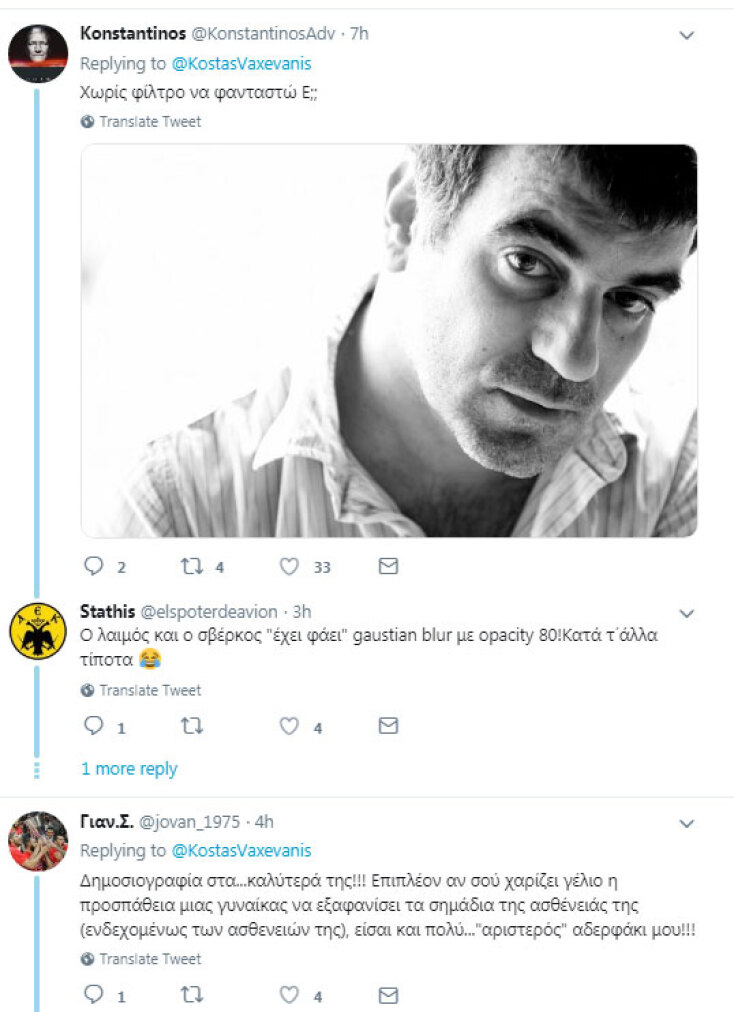Translate Stathis's tweet
The height and width of the screenshot is (1012, 734).
tap(146, 690)
